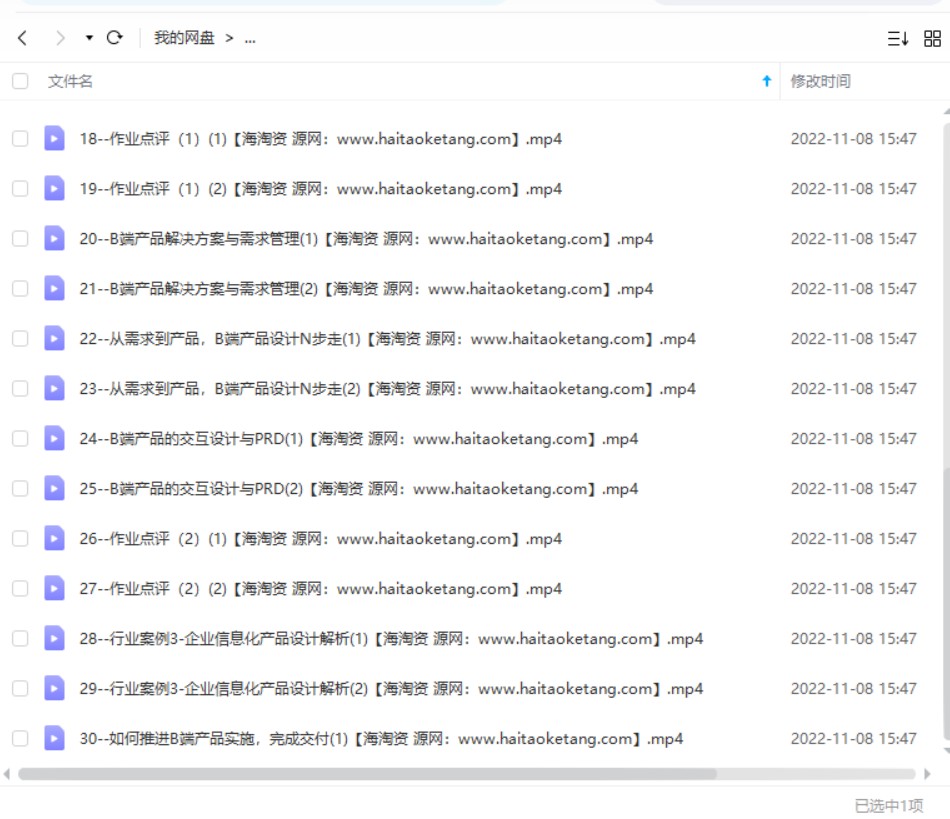Click video icon of file 23--从需求到产品
Image resolution: width=950 pixels, height=819 pixels.
click(x=54, y=389)
